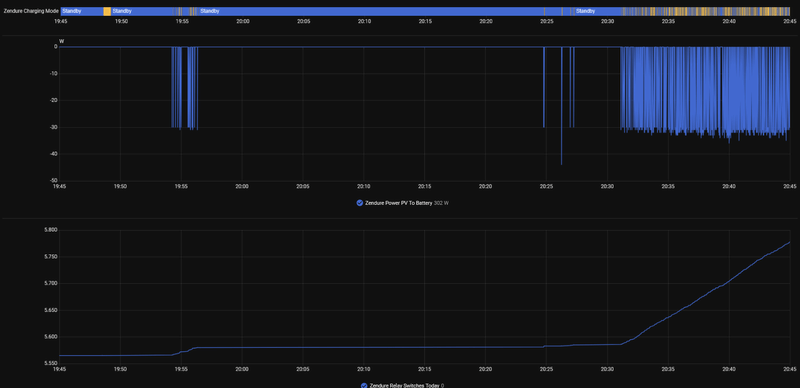The width and height of the screenshot is (800, 388).
Task: Click the Standby segment starting at 19:50
Action: (x=141, y=11)
